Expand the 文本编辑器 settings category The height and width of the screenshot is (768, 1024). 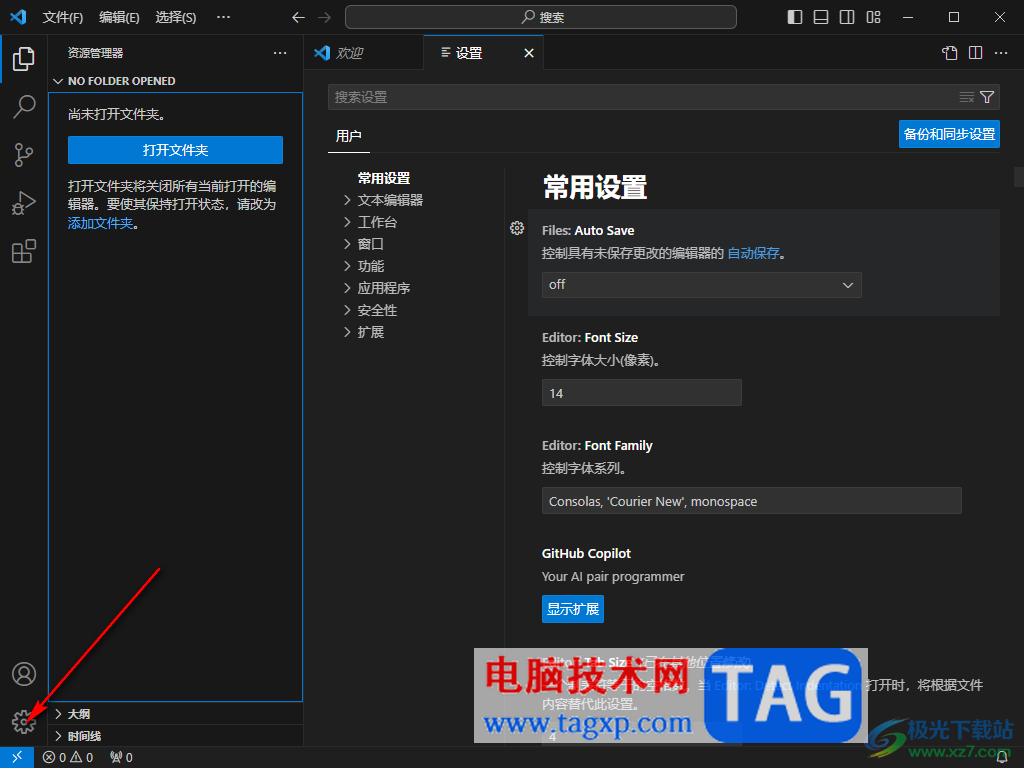point(390,200)
